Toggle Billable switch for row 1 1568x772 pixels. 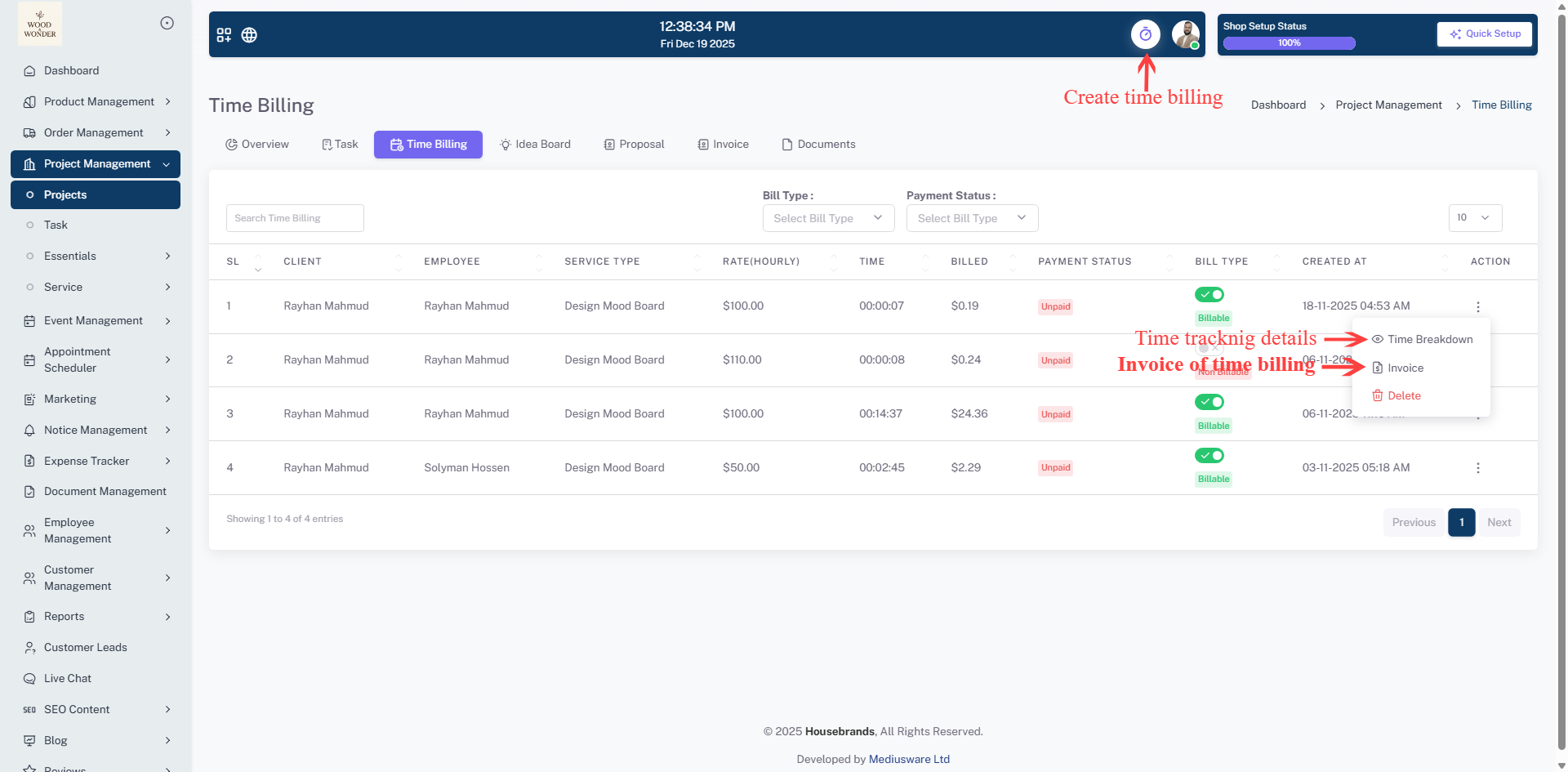coord(1209,294)
